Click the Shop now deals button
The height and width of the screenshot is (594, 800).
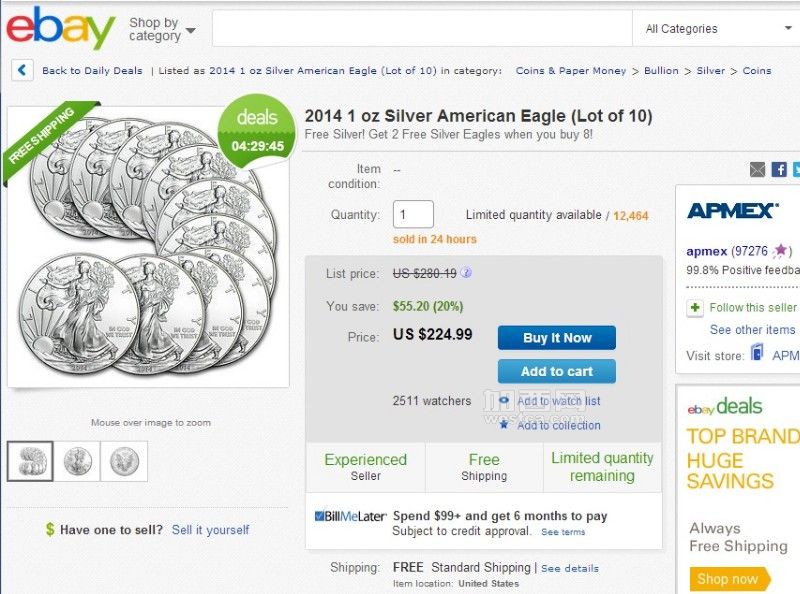coord(730,580)
